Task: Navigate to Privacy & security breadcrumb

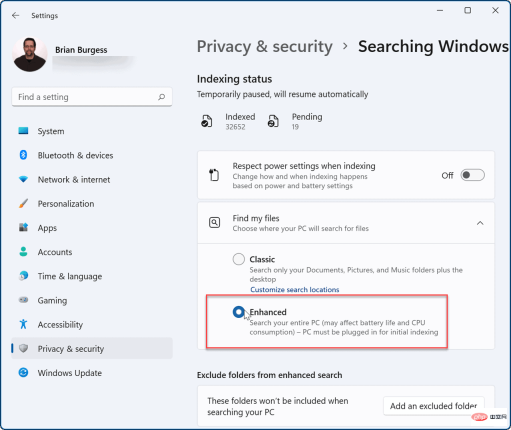Action: [x=265, y=46]
